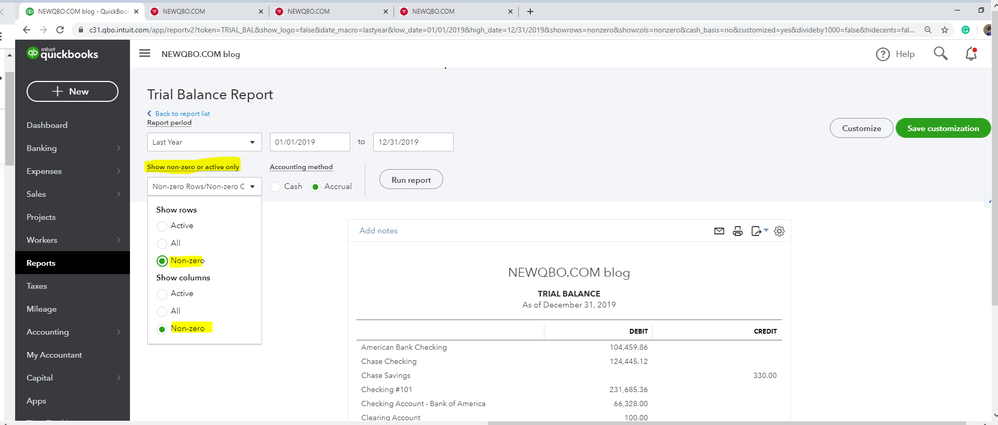The width and height of the screenshot is (998, 425).
Task: Open the notifications bell
Action: [971, 53]
